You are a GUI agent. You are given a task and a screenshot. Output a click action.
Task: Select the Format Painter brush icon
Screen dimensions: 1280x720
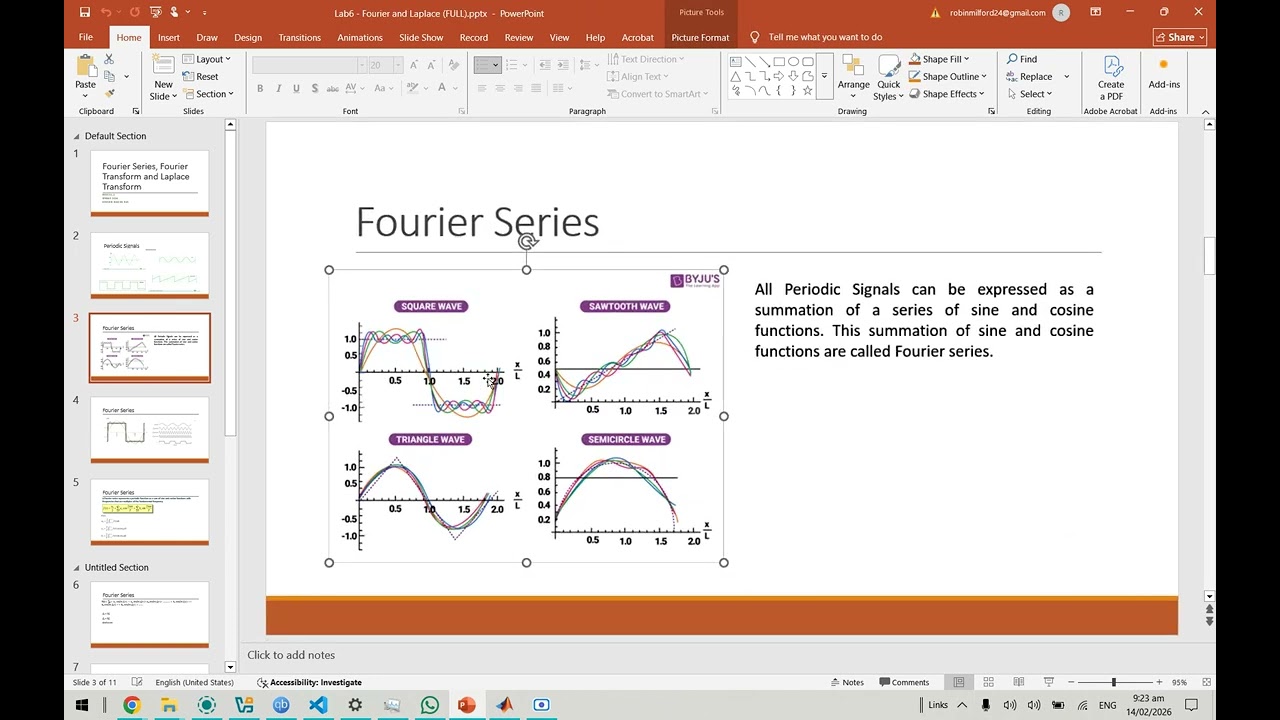pyautogui.click(x=109, y=93)
